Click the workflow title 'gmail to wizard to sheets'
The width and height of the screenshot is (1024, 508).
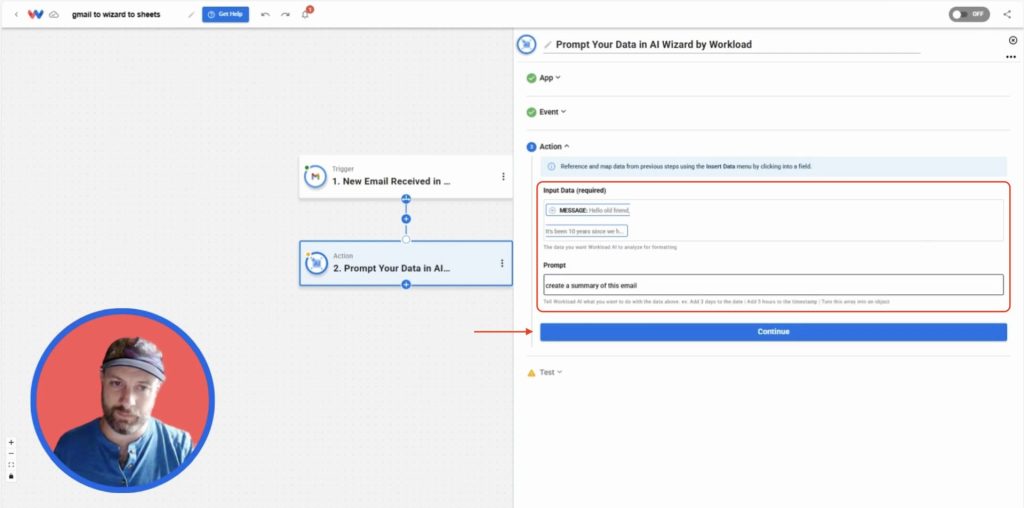coord(116,14)
